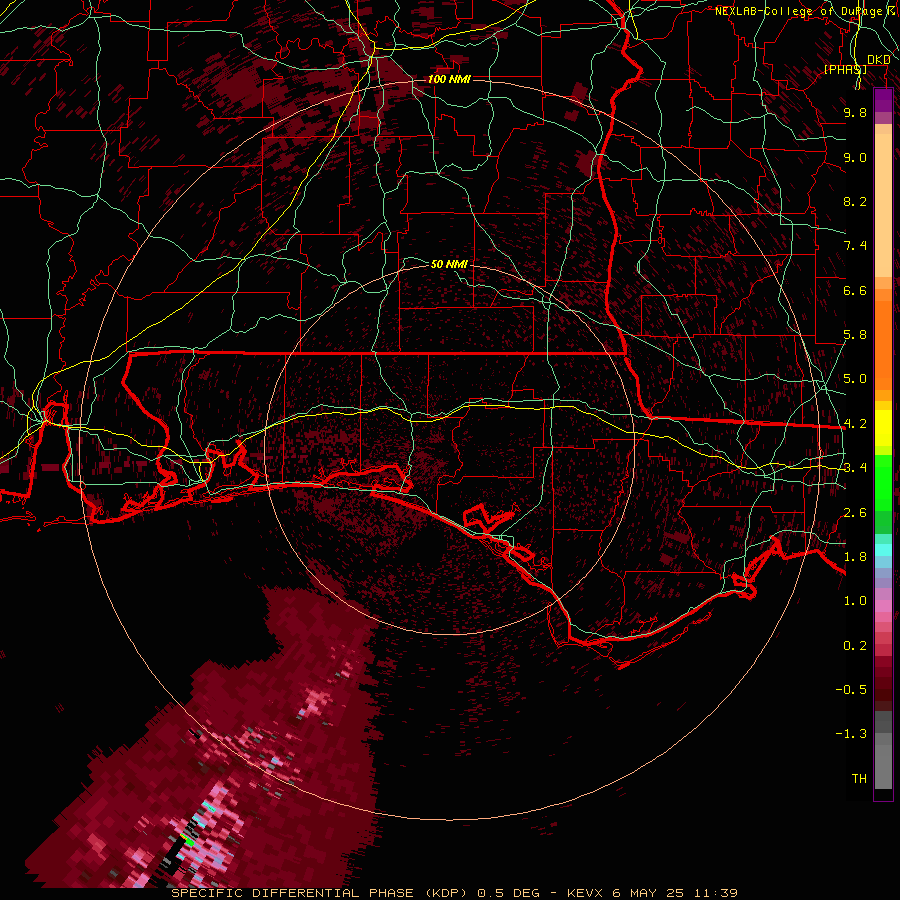Pick the cyan band on color scale
This screenshot has height=900, width=900.
tap(883, 549)
